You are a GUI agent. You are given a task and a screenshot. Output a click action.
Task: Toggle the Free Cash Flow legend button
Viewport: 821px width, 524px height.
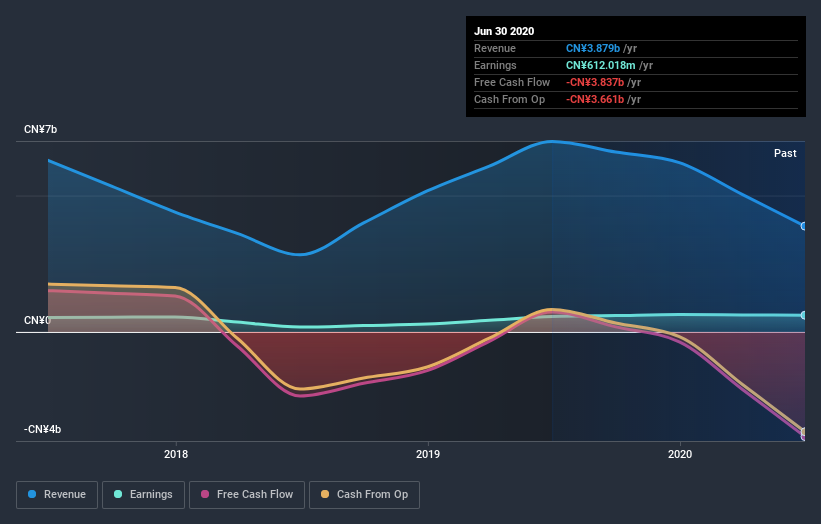(x=247, y=495)
